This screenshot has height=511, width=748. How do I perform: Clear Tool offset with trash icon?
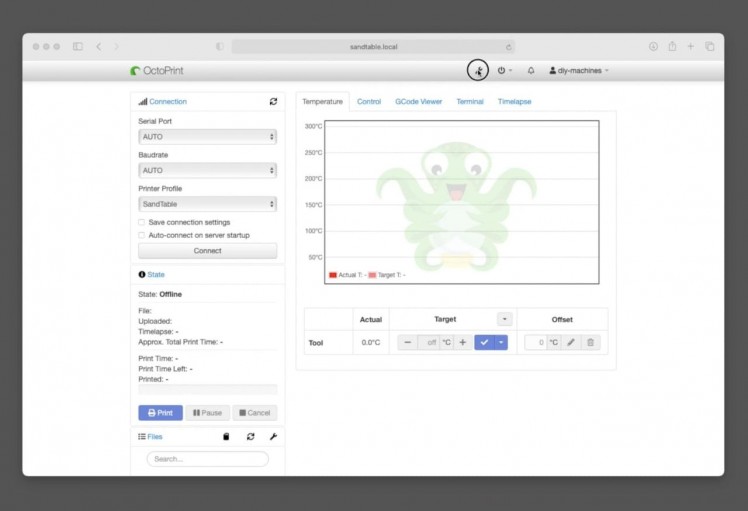pyautogui.click(x=590, y=343)
